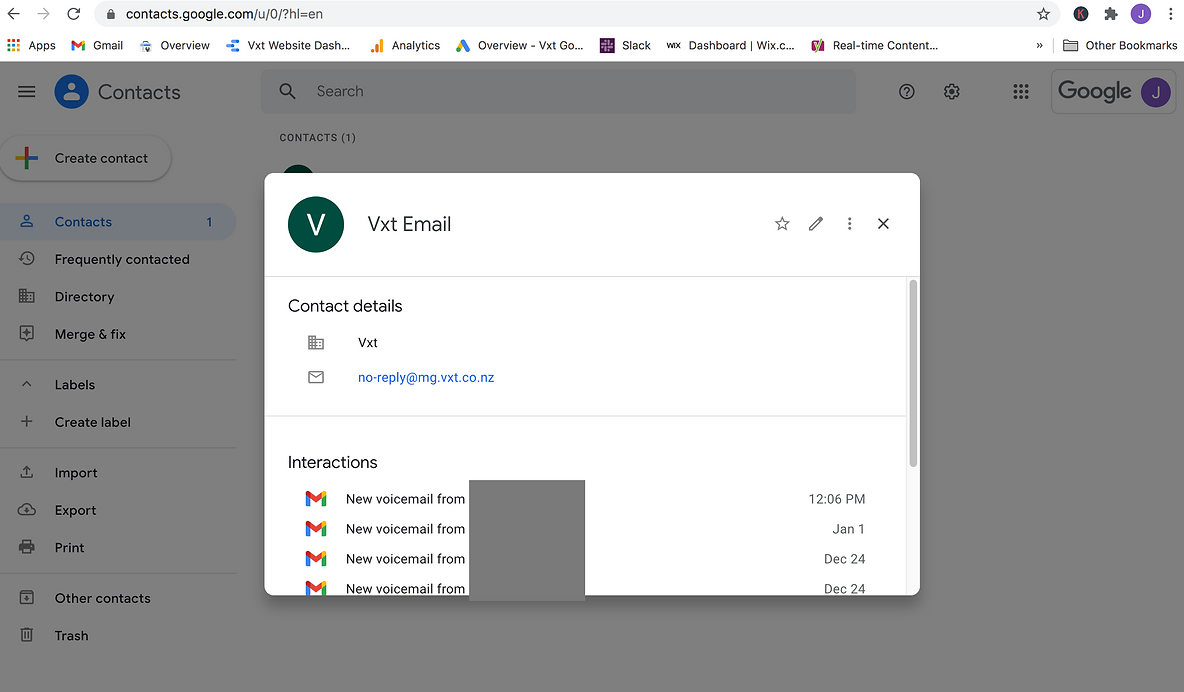Open the Vxt Website Dash bookmark

click(x=288, y=45)
